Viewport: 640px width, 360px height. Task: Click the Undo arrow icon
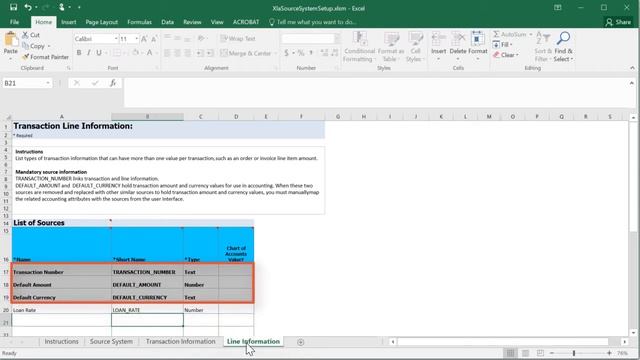point(28,7)
